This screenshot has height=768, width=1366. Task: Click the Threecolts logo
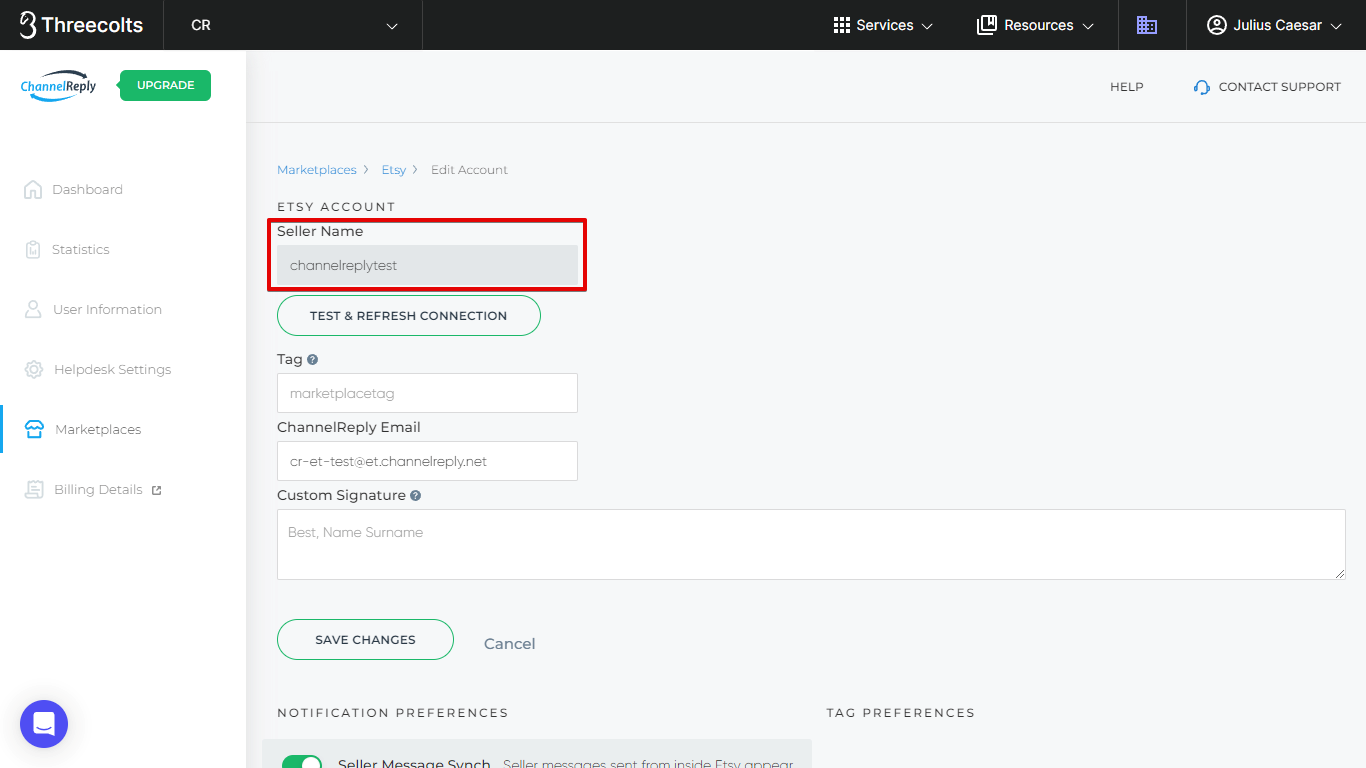(x=81, y=25)
